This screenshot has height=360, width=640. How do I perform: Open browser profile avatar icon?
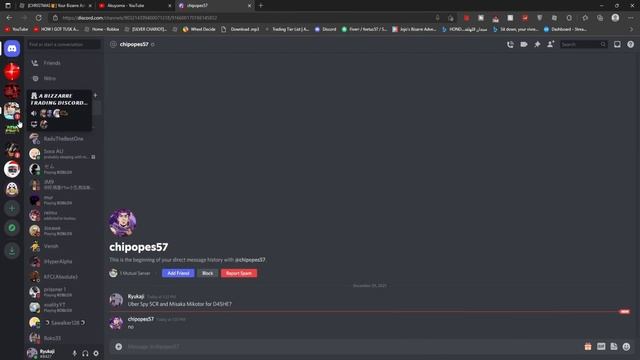coord(615,18)
